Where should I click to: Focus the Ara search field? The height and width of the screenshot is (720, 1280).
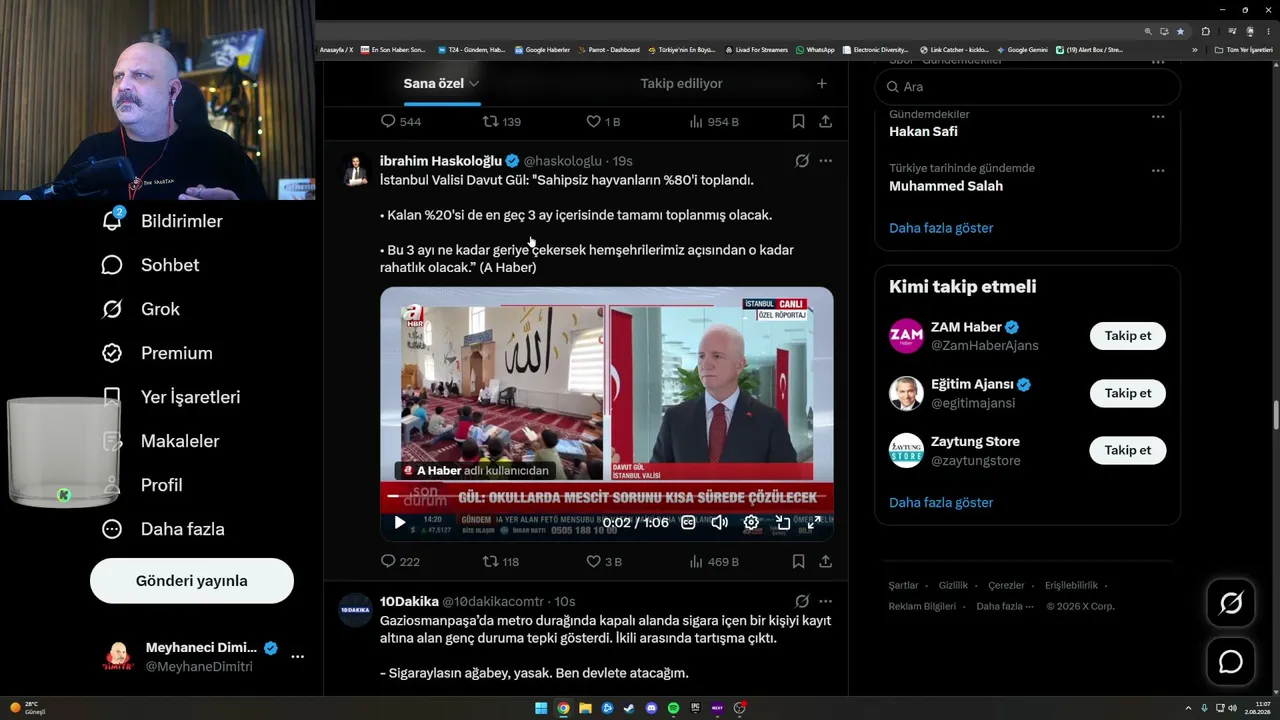click(x=1027, y=87)
